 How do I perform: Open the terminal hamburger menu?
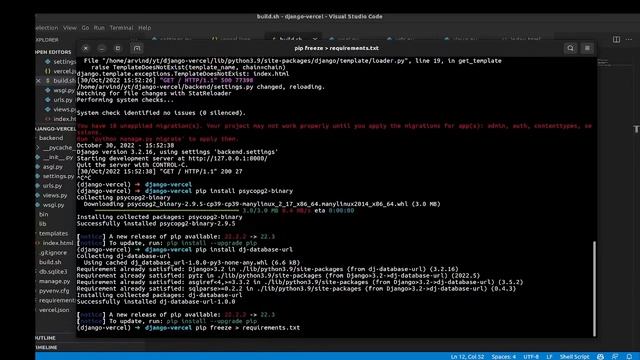587,48
